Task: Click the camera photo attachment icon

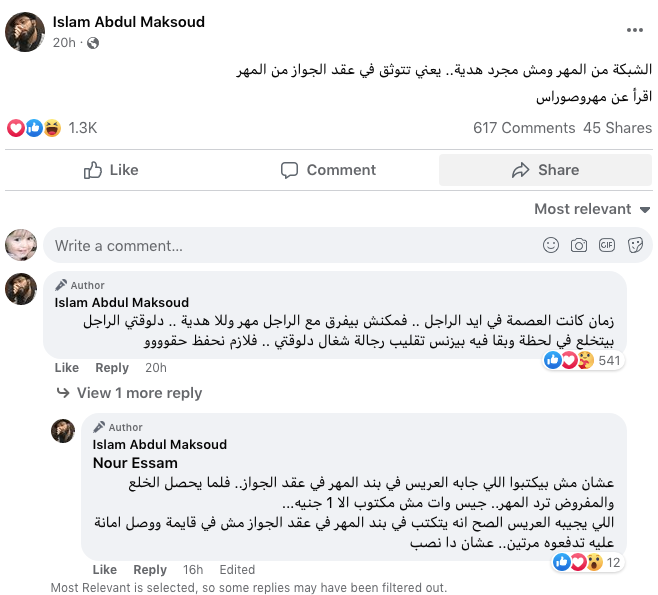Action: point(579,245)
